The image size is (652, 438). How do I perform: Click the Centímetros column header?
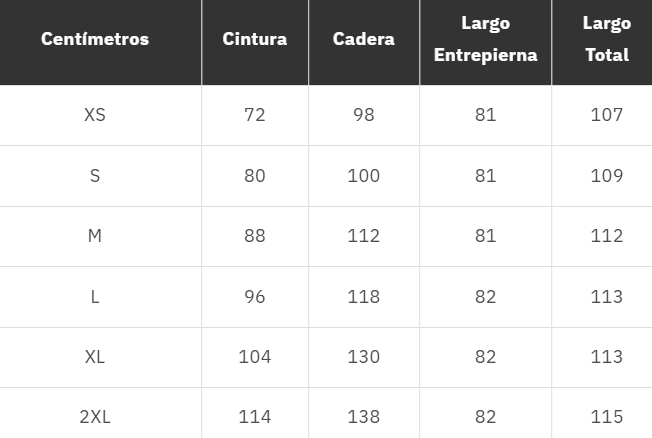95,40
